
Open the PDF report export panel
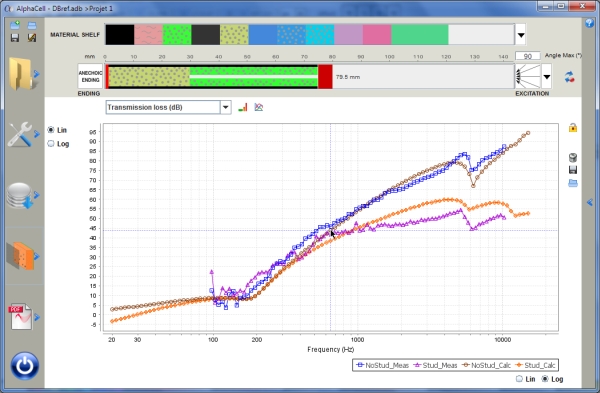click(x=21, y=317)
